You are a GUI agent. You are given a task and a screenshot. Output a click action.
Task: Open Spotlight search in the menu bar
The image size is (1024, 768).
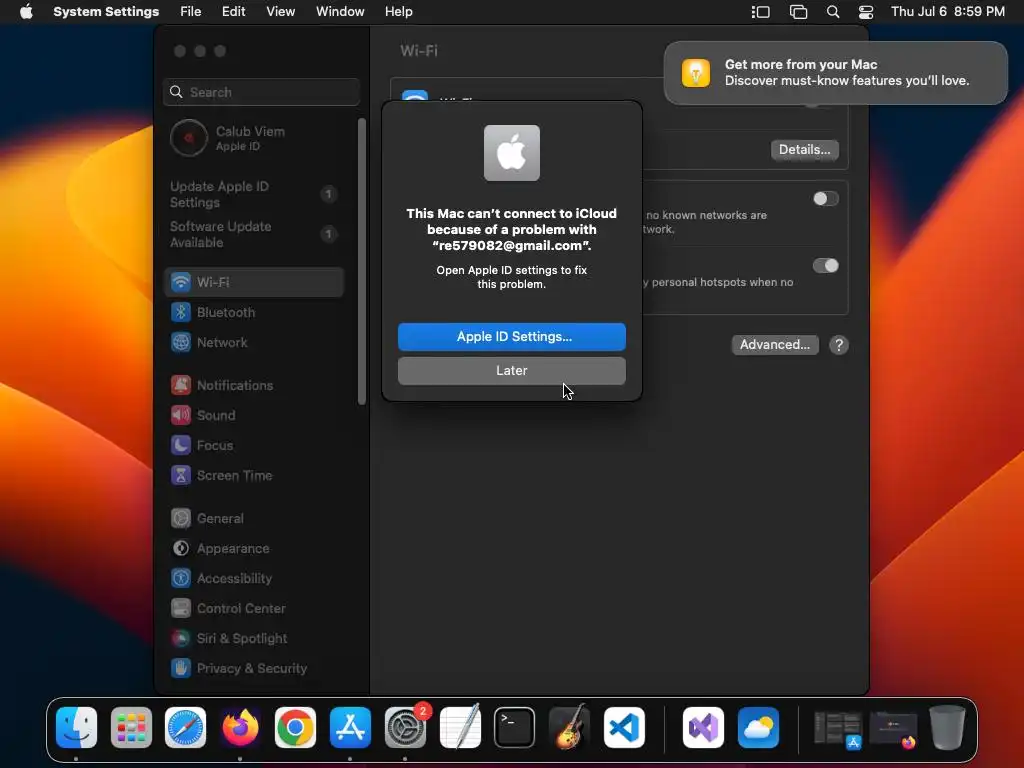click(833, 12)
